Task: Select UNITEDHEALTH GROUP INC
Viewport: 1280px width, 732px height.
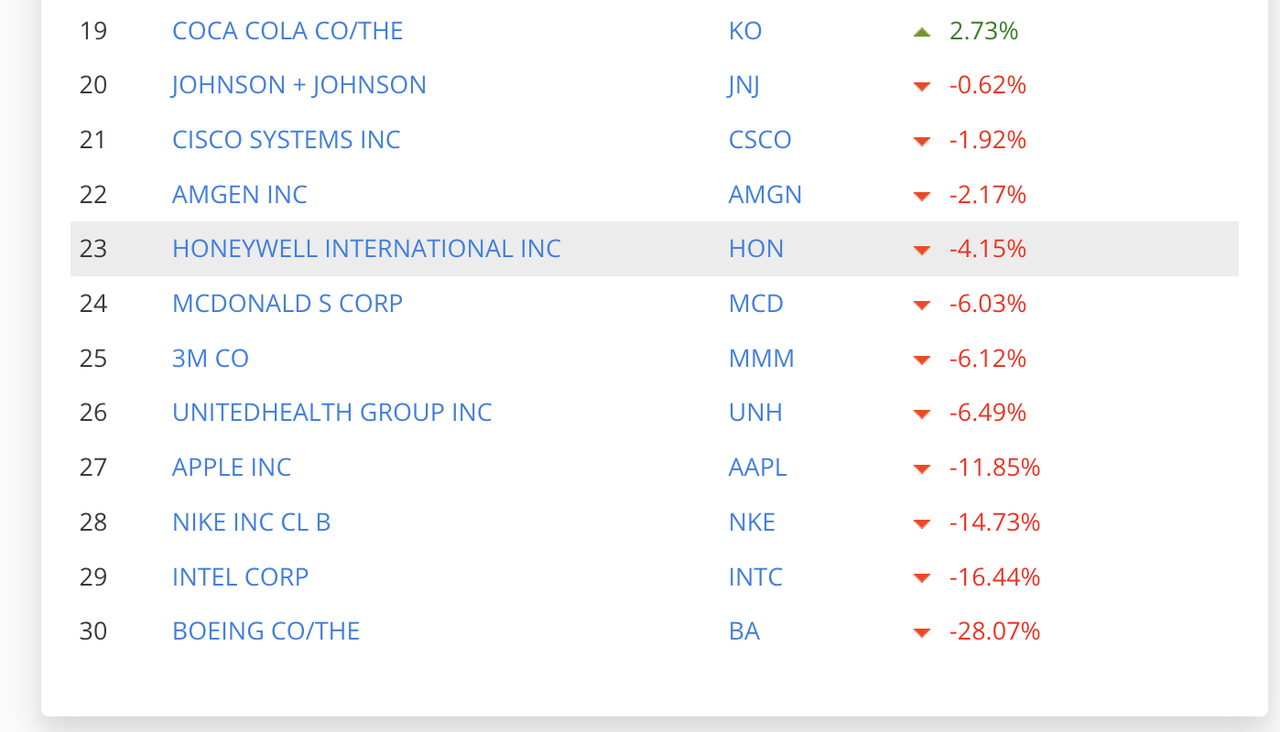Action: pyautogui.click(x=332, y=413)
